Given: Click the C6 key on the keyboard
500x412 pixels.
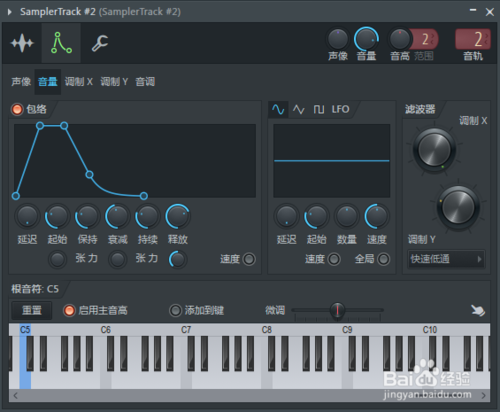Looking at the screenshot, I should (106, 380).
